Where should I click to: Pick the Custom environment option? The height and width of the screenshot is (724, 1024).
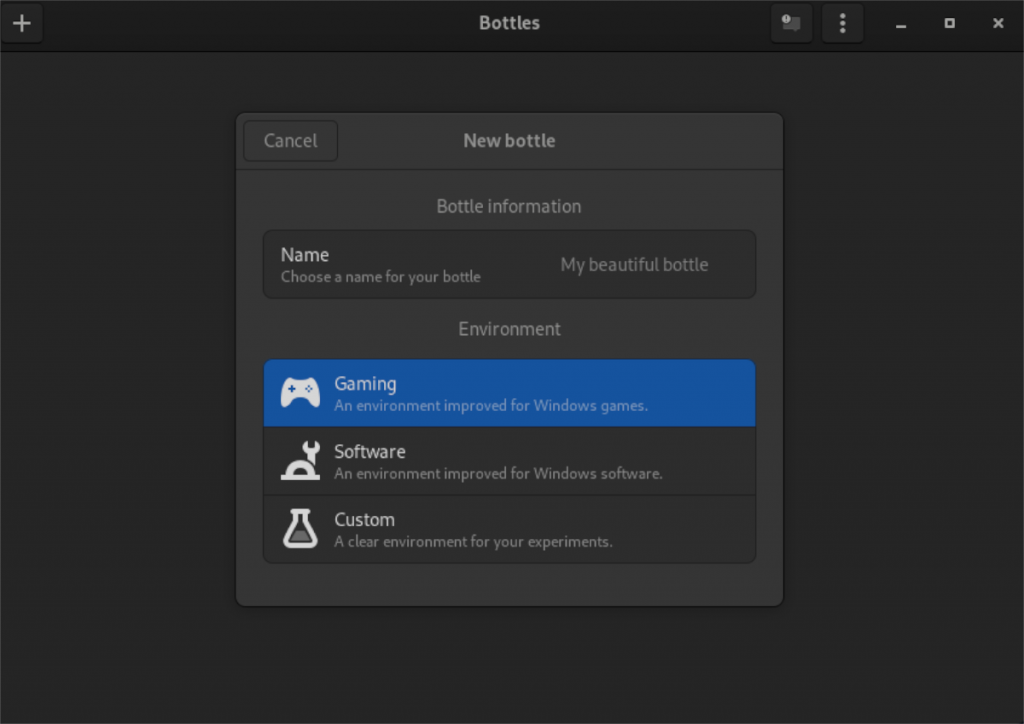(510, 529)
